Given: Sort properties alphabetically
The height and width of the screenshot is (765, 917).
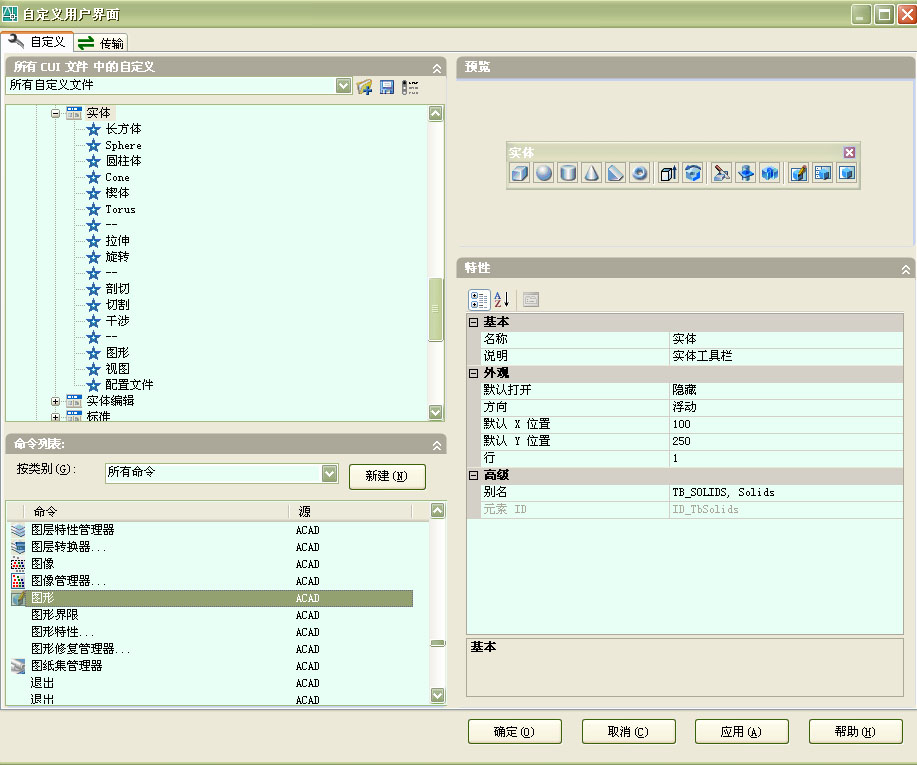Looking at the screenshot, I should point(502,299).
